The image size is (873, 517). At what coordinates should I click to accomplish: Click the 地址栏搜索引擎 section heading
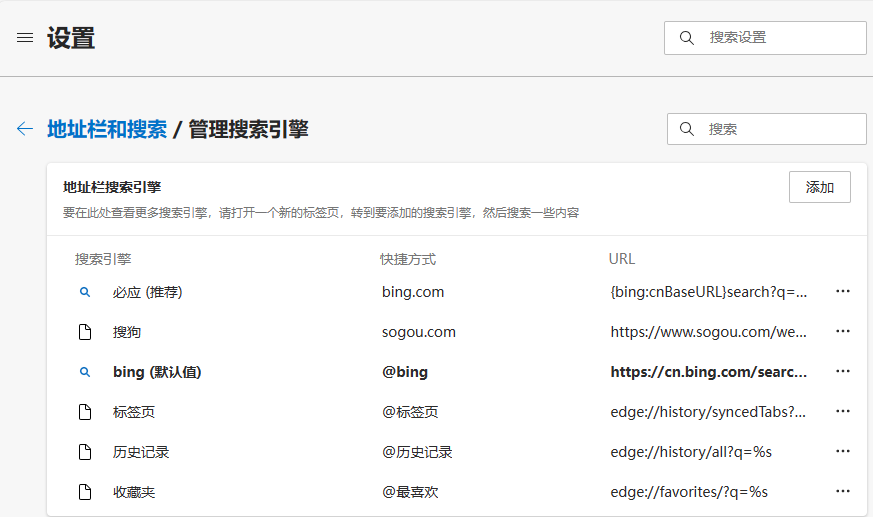point(112,188)
